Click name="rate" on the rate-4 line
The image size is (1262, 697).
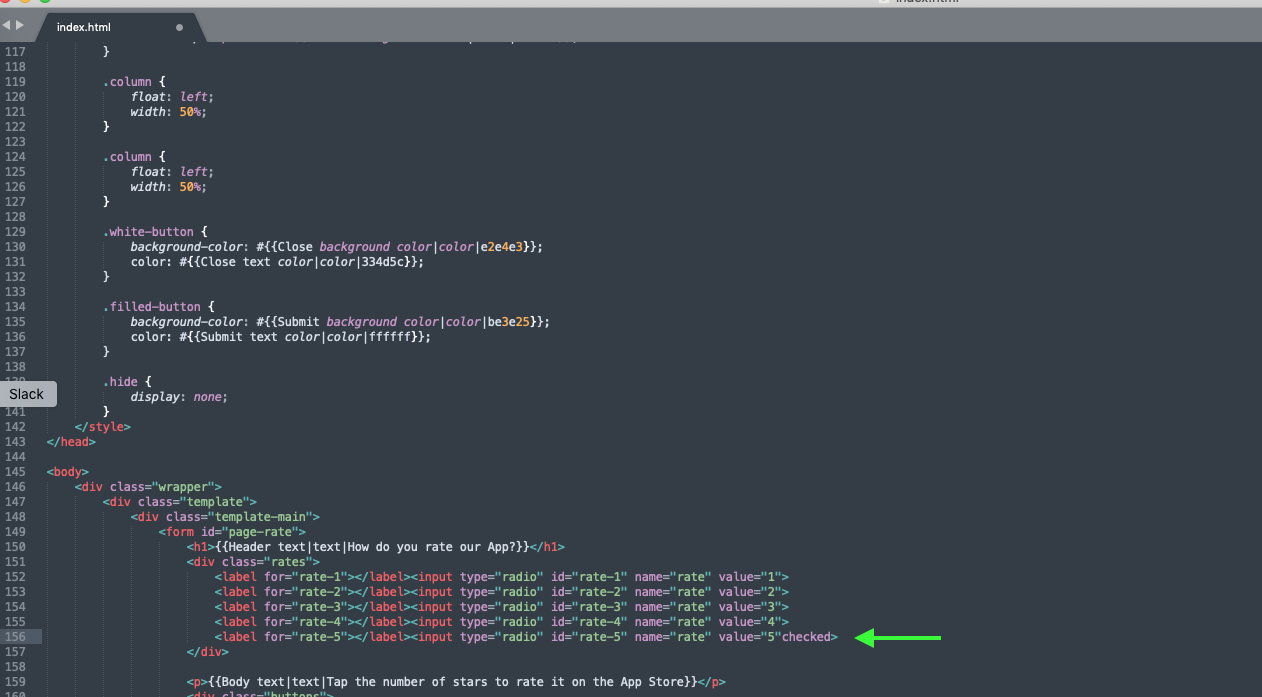click(x=673, y=622)
